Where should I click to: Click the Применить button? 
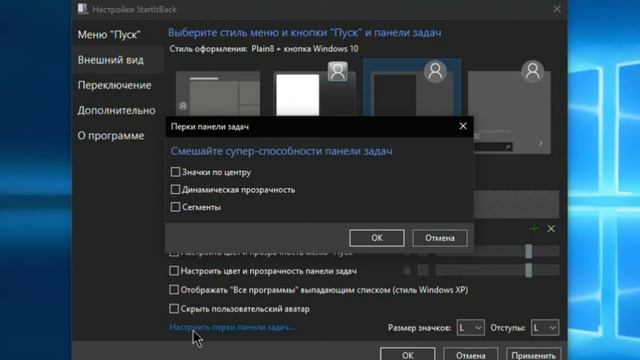point(533,354)
